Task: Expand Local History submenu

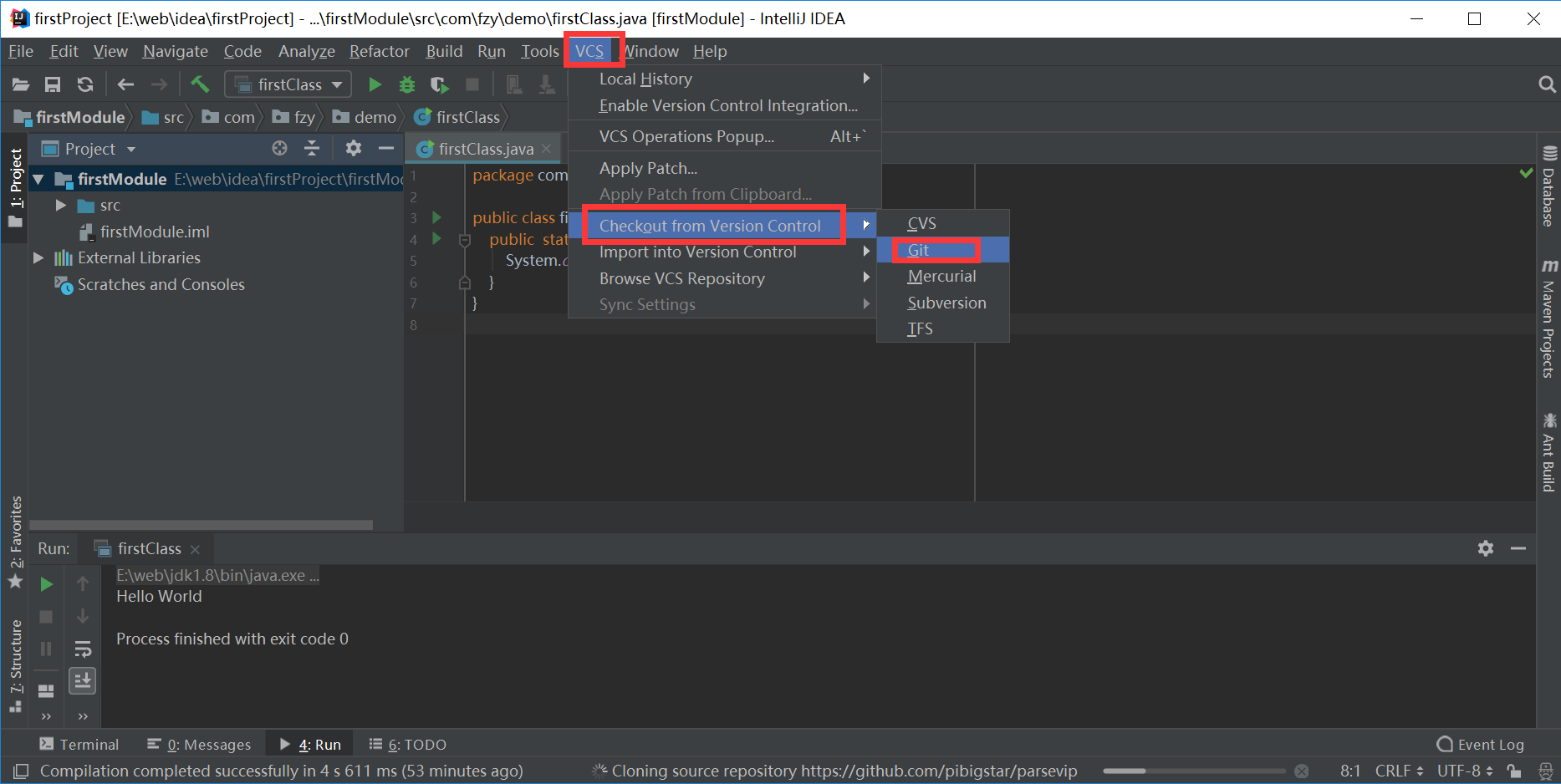Action: point(724,79)
